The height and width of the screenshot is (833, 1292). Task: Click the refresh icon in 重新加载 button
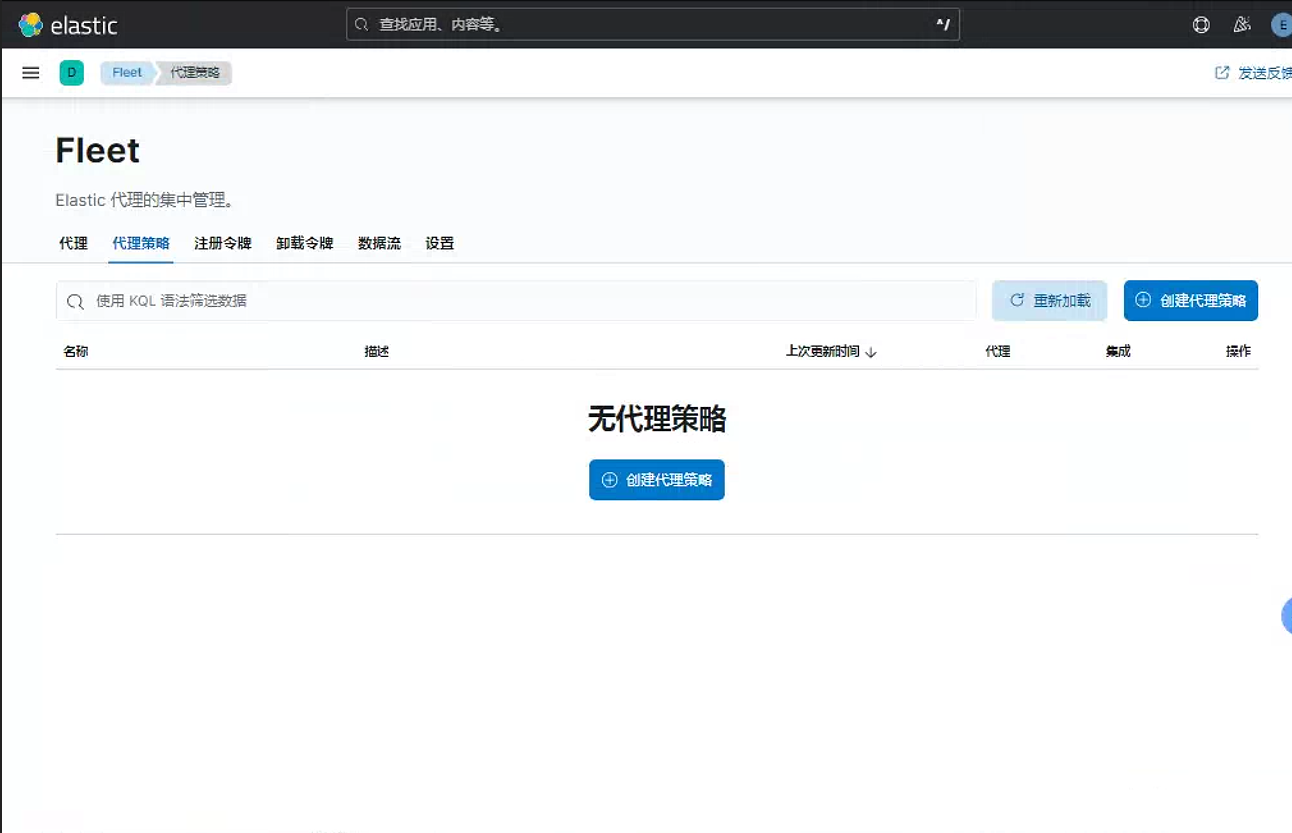click(1017, 300)
